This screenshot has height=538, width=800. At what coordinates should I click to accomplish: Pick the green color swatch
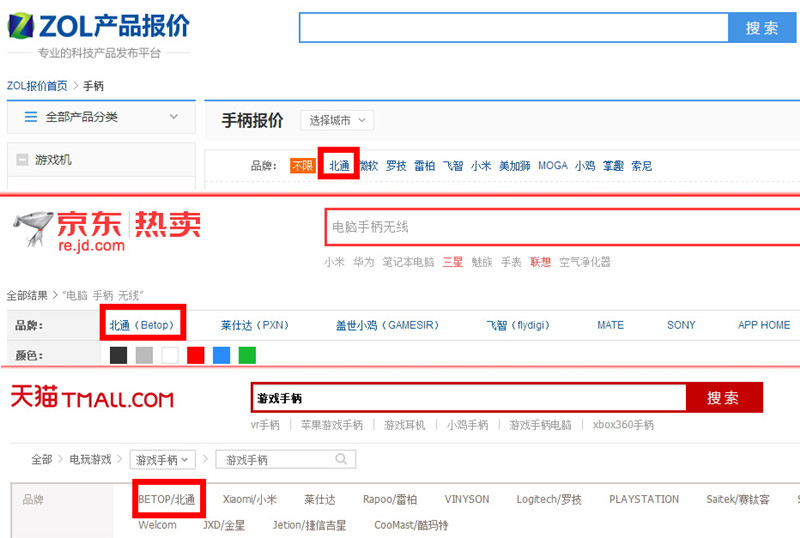pyautogui.click(x=247, y=355)
